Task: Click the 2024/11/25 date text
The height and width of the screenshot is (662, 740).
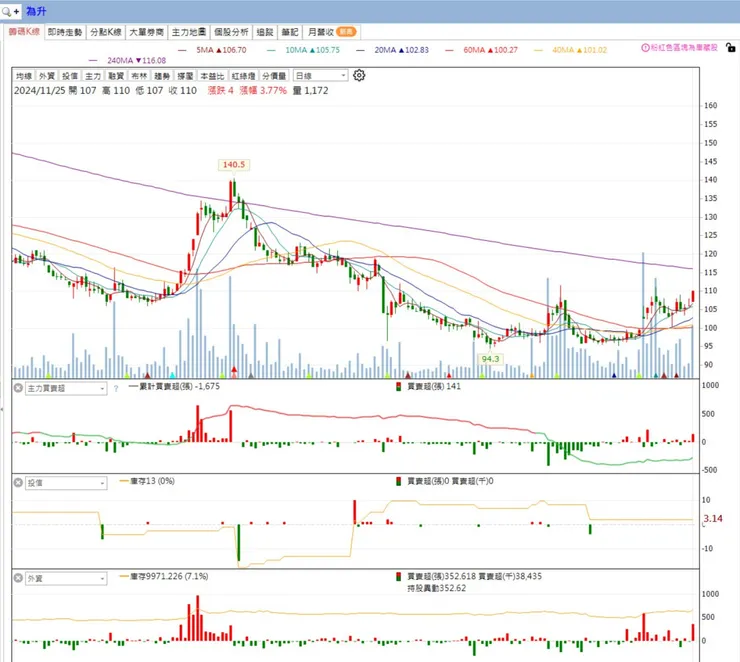Action: (x=40, y=91)
